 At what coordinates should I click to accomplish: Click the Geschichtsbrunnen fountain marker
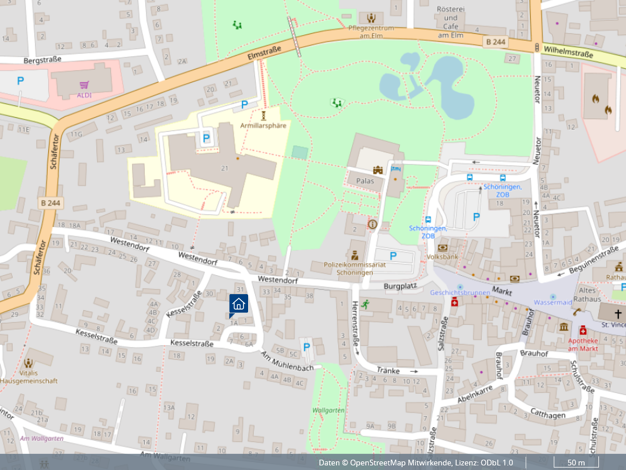(455, 301)
